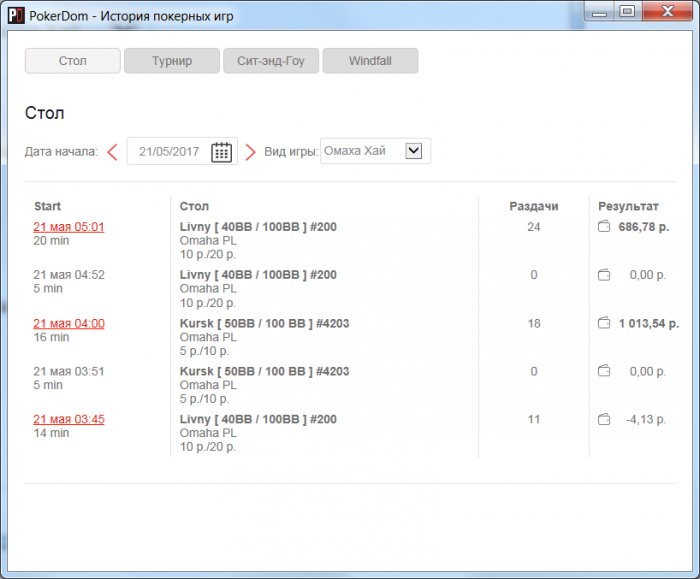Click the 686,78 р. result value
This screenshot has height=579, width=700.
click(x=644, y=227)
